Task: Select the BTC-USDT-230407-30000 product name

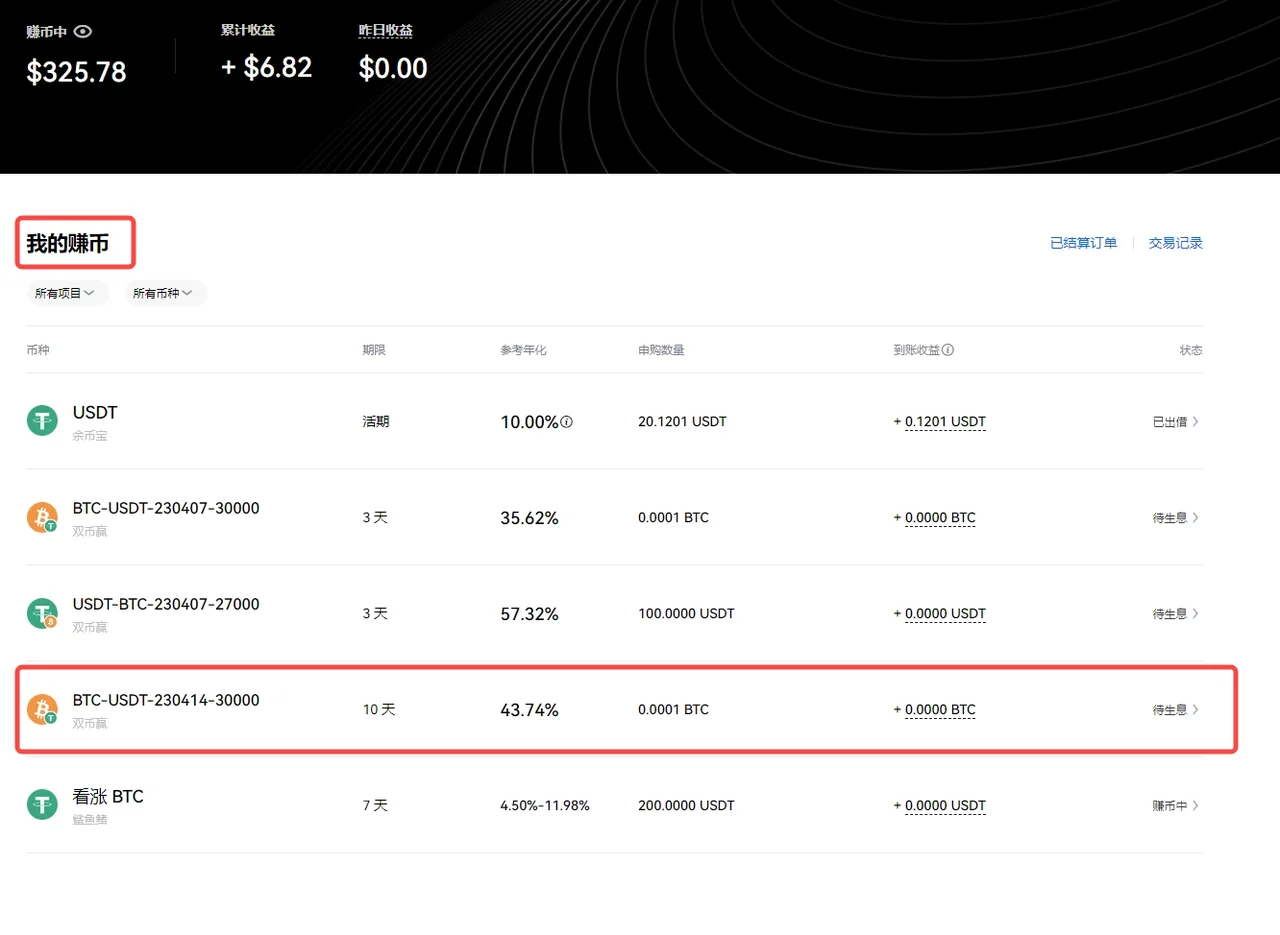Action: click(x=166, y=508)
